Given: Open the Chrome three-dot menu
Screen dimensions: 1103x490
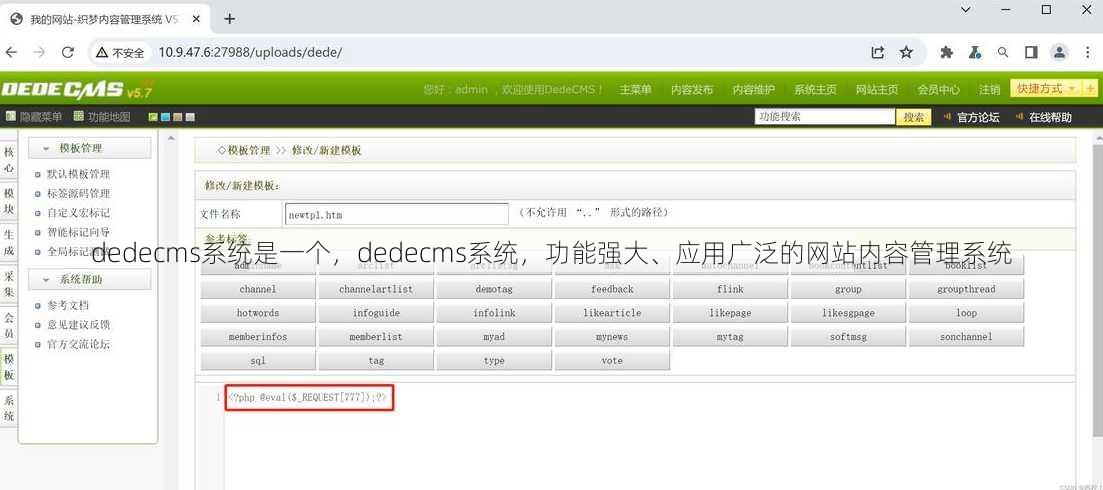Looking at the screenshot, I should (1087, 52).
